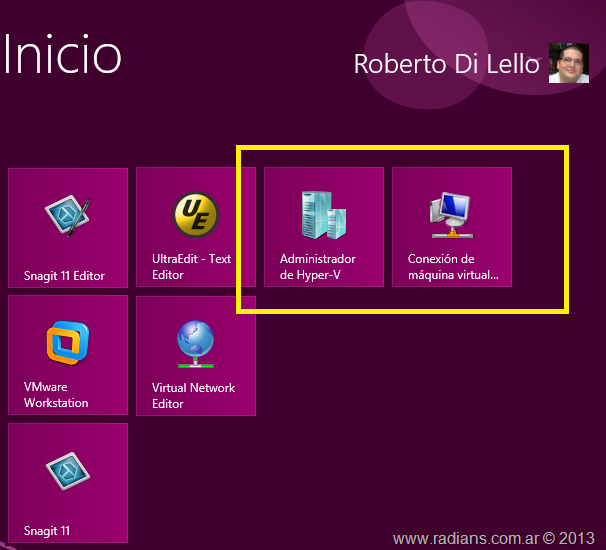Select the "Snagit 11" tile label text
This screenshot has height=550, width=606.
(x=47, y=531)
